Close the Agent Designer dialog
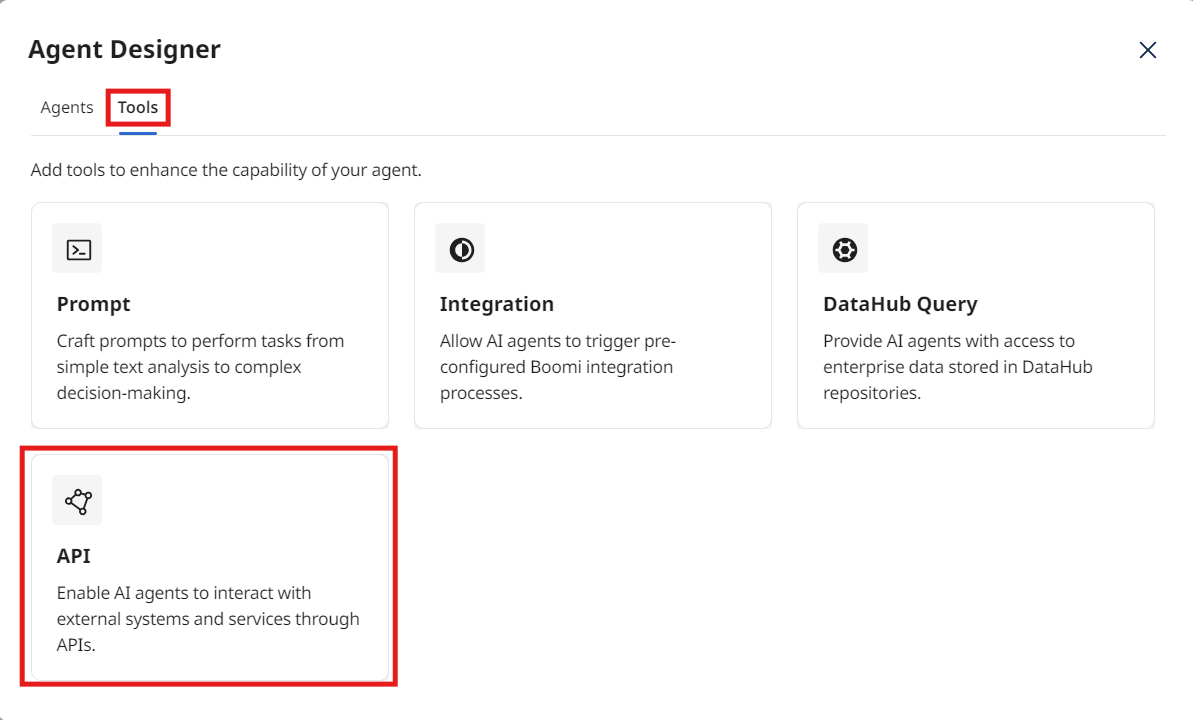1193x720 pixels. (1147, 49)
